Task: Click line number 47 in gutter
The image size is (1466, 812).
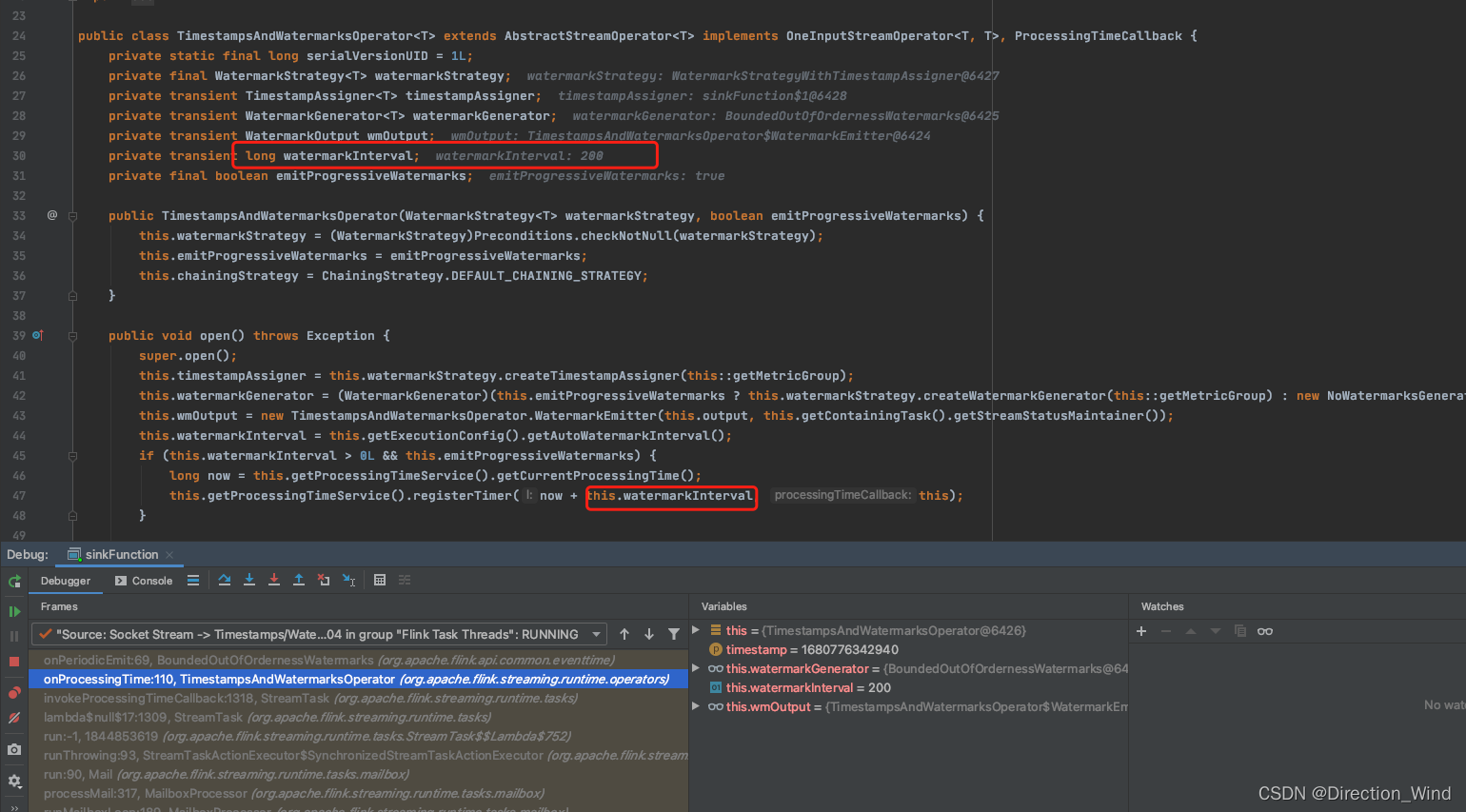Action: (19, 496)
